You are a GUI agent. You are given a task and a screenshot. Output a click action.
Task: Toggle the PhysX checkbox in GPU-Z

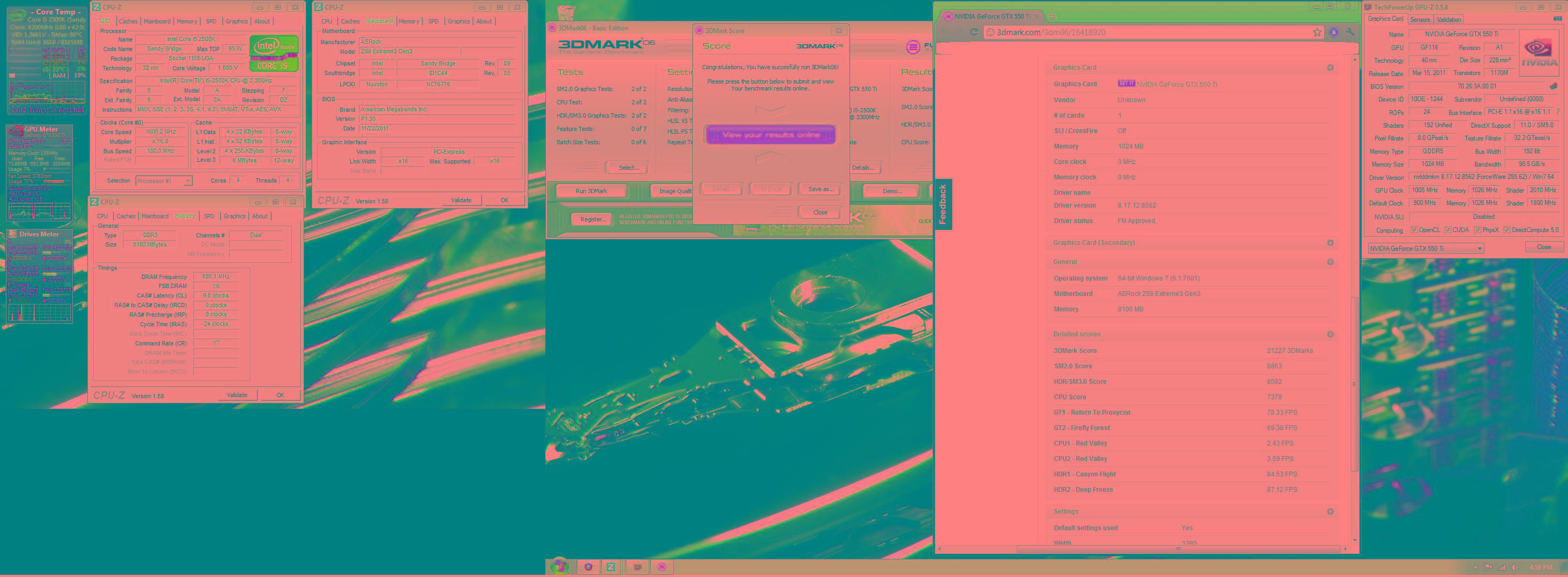(1477, 229)
